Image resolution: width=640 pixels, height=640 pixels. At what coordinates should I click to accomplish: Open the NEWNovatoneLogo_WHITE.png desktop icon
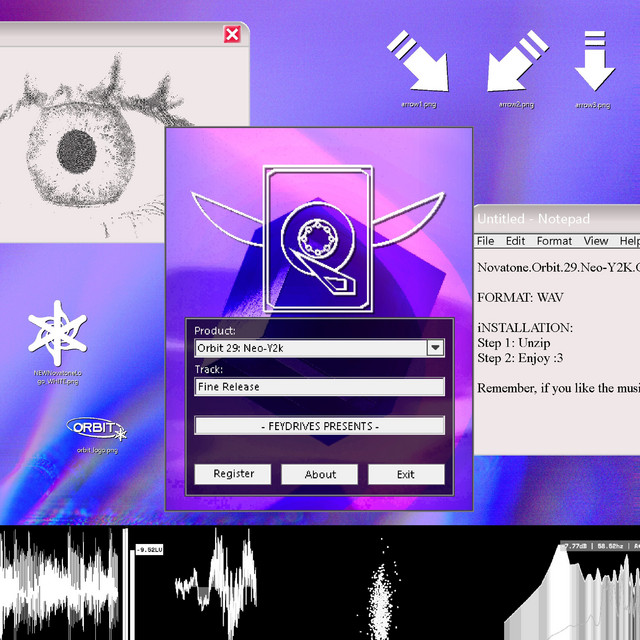[57, 339]
